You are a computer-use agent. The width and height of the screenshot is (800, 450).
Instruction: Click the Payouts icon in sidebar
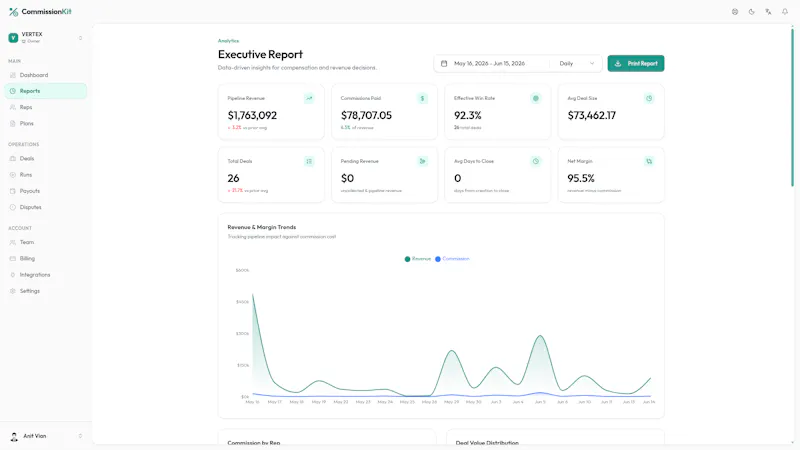pyautogui.click(x=13, y=191)
